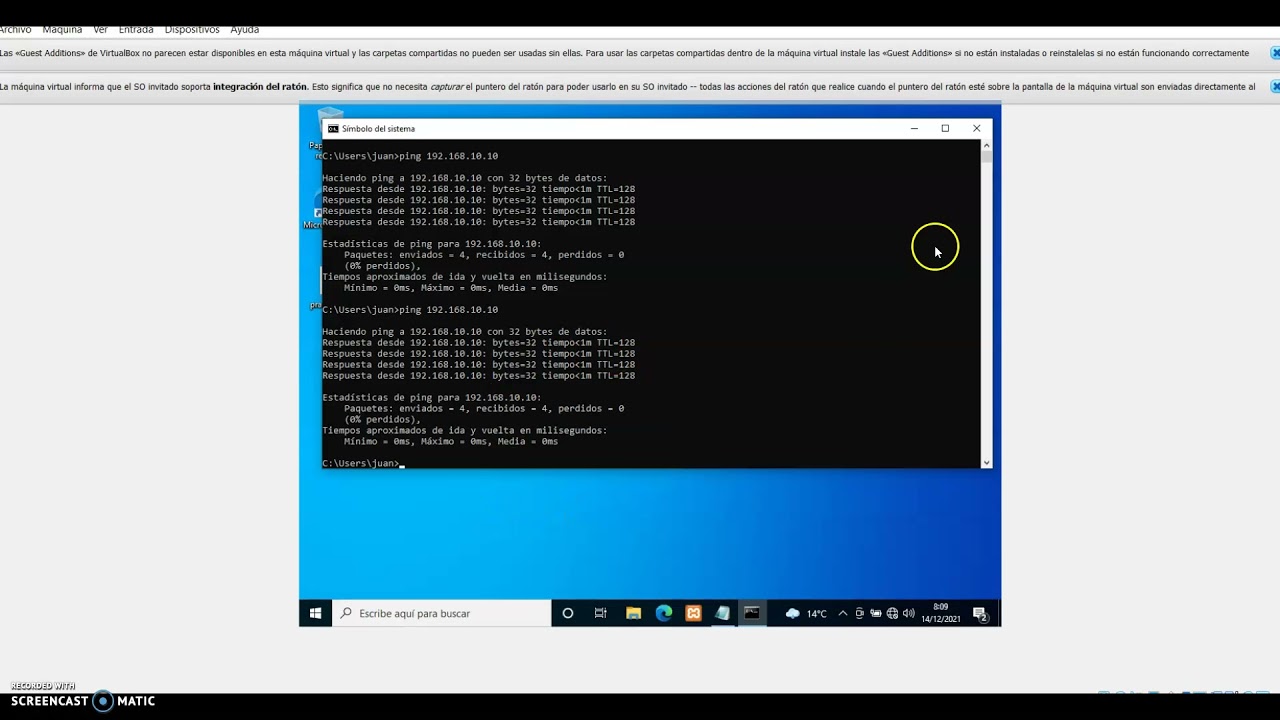
Task: Click the last 'Mínimo = 0ms, Máximo = 0ms' line
Action: [451, 441]
